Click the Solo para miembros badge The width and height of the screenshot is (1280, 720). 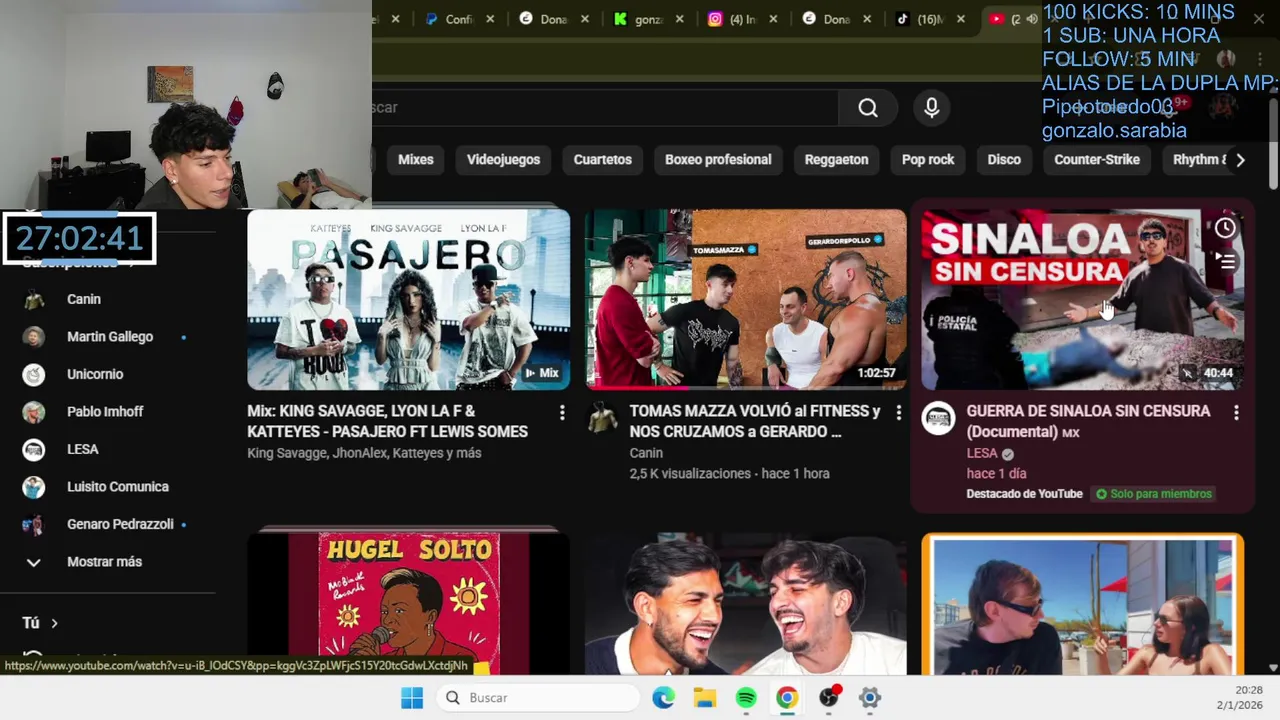[1153, 494]
